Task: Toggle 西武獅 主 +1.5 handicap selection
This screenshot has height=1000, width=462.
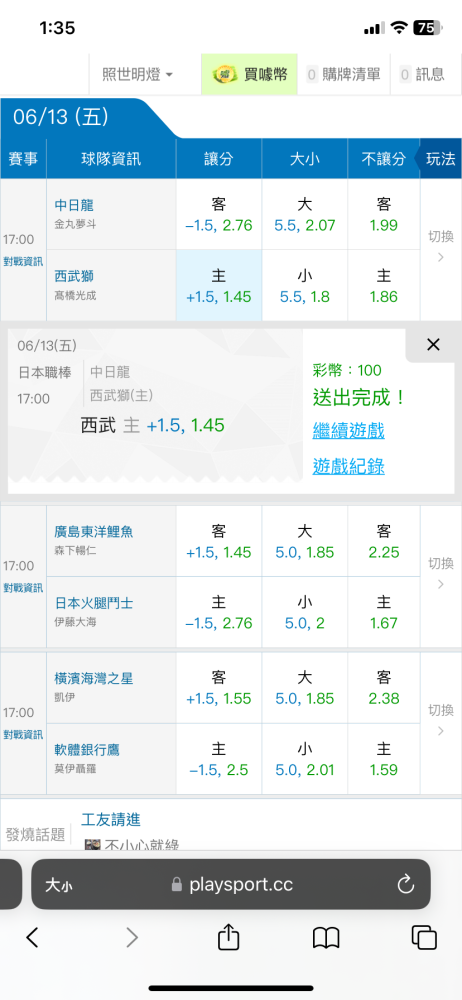Action: coord(219,285)
